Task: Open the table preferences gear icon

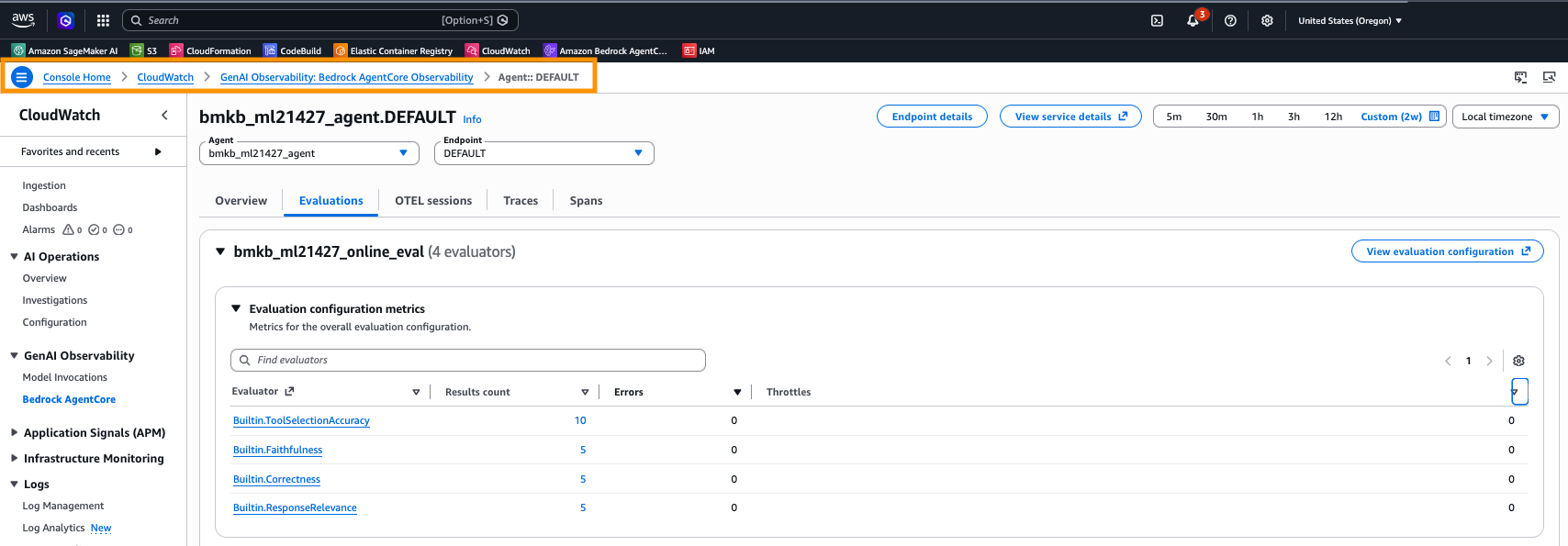Action: (1518, 361)
